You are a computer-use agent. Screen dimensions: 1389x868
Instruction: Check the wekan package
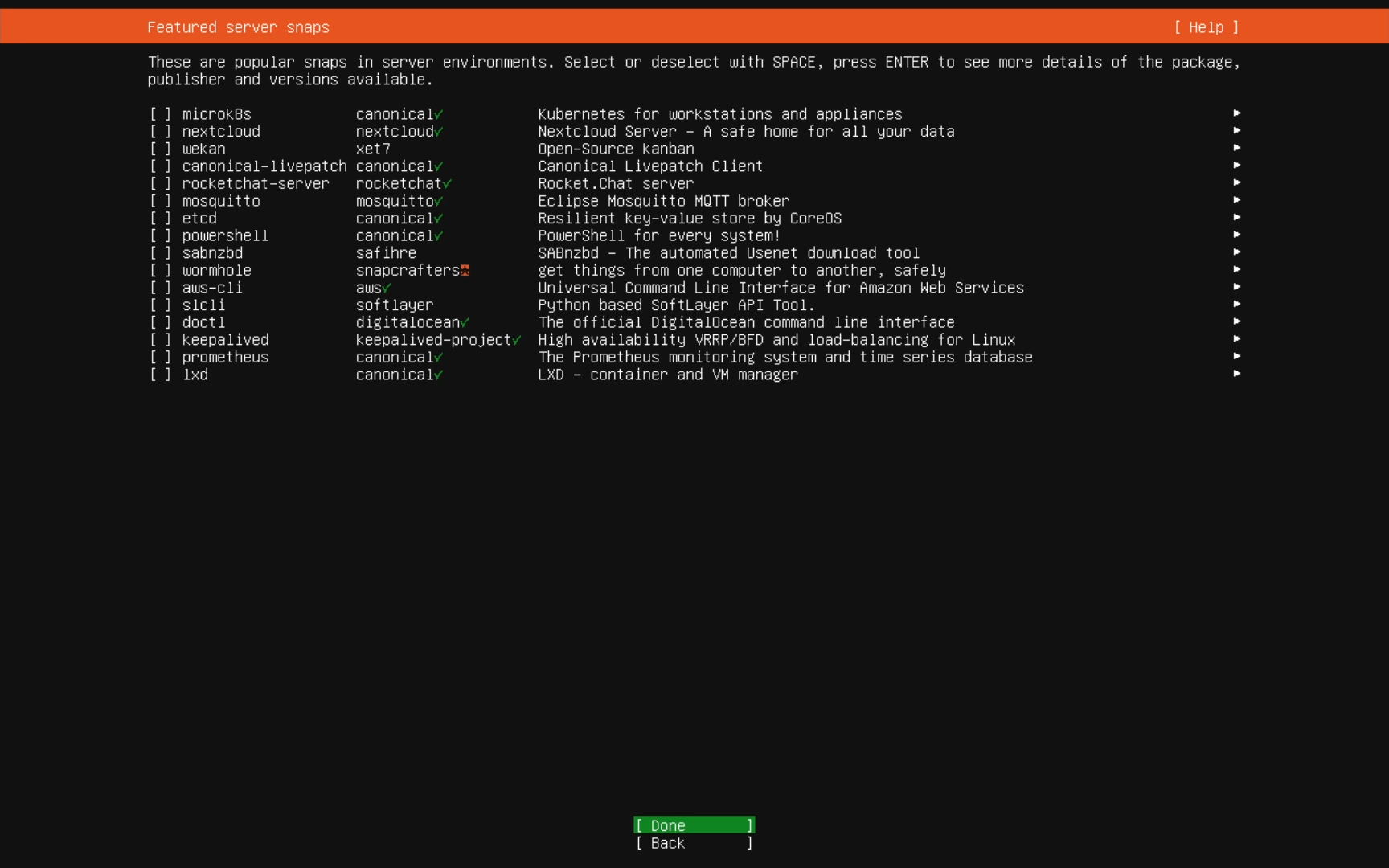(160, 149)
